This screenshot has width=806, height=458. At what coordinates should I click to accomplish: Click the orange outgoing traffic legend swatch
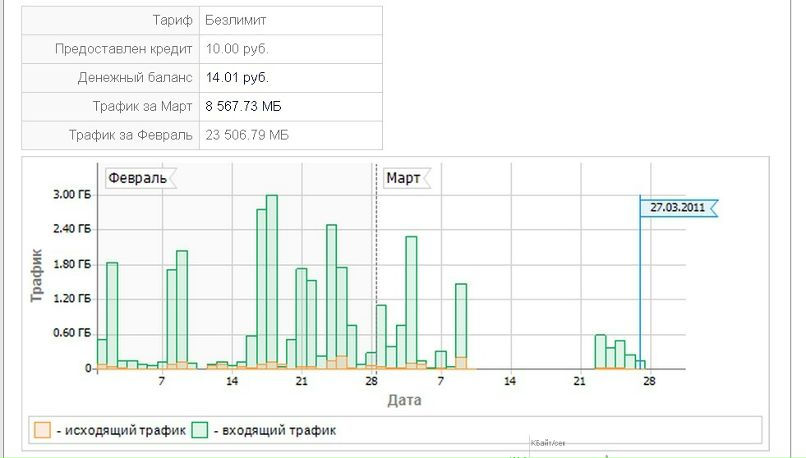pos(42,430)
